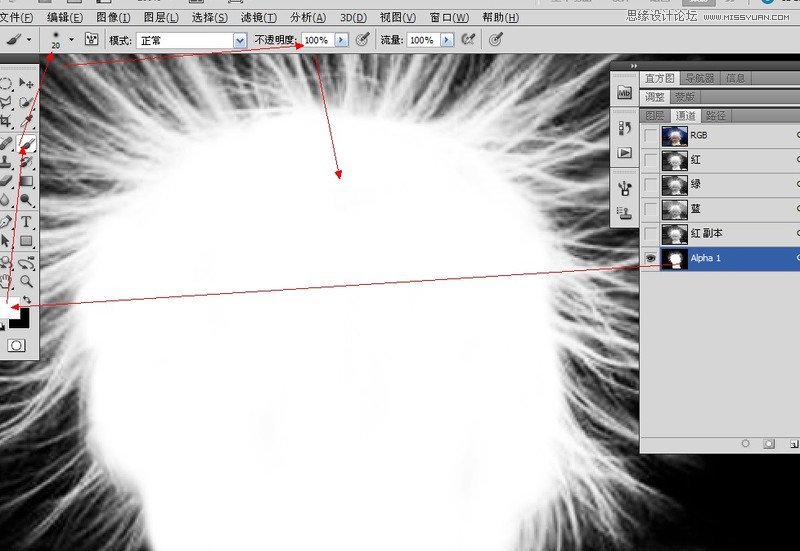Select the Healing Brush tool

click(6, 144)
